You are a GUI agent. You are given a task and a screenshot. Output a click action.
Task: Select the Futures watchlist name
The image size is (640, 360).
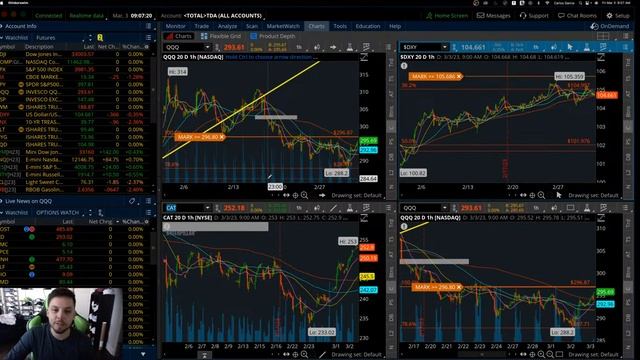point(46,38)
